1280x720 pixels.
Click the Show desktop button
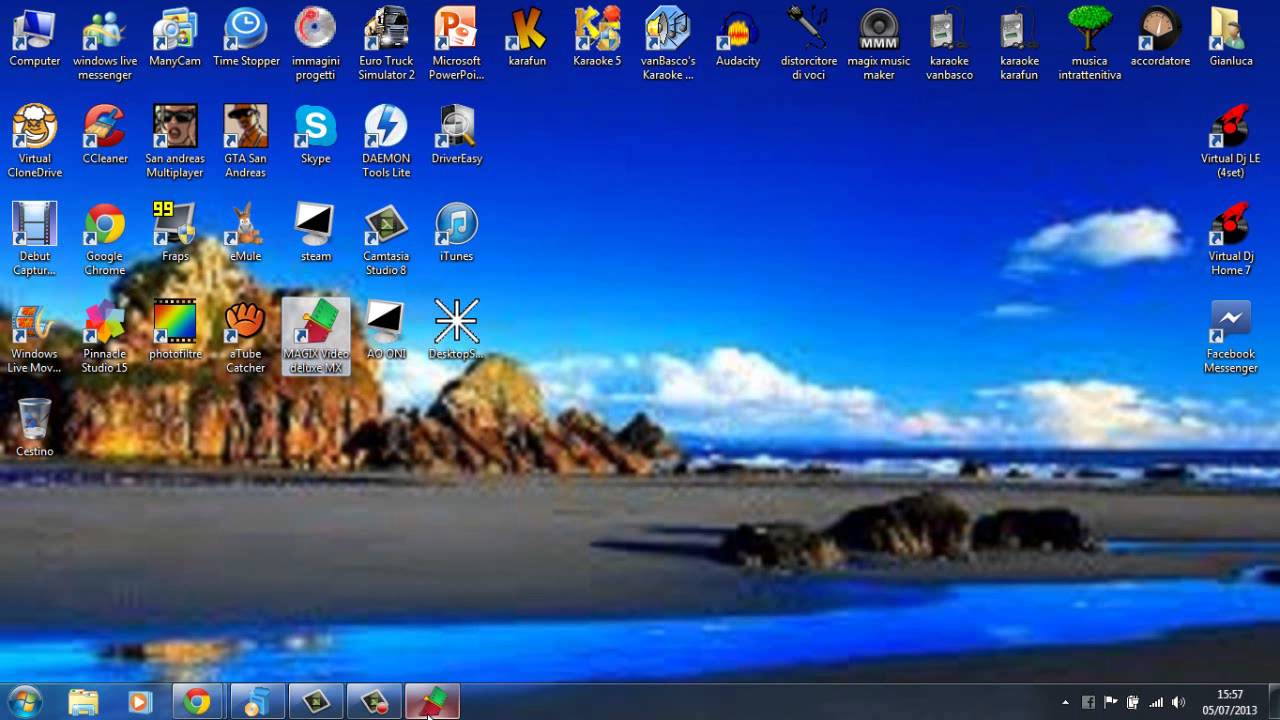(1272, 702)
